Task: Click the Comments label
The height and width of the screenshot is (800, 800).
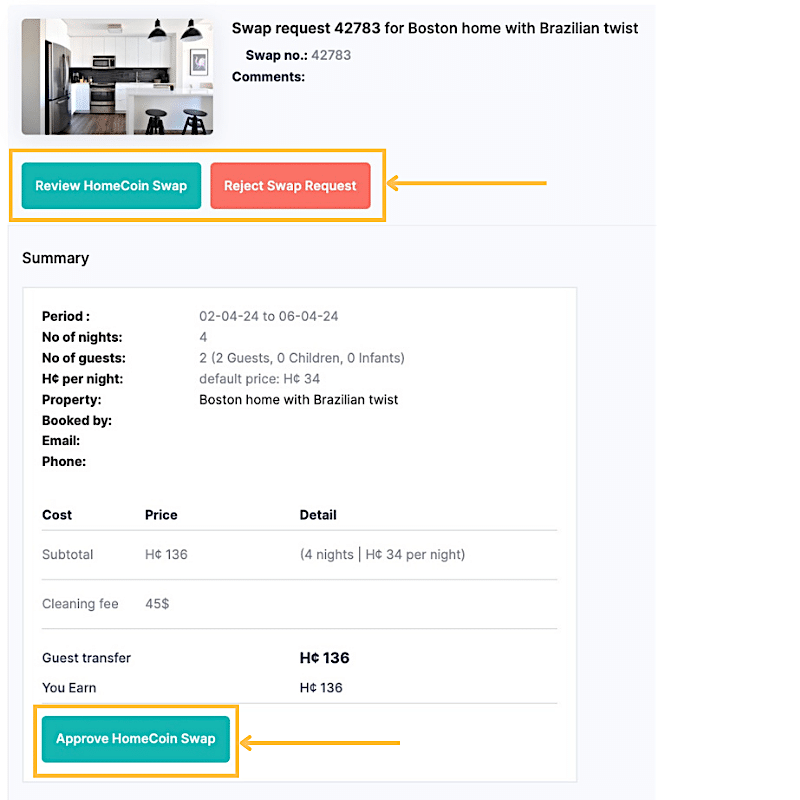Action: [x=268, y=77]
